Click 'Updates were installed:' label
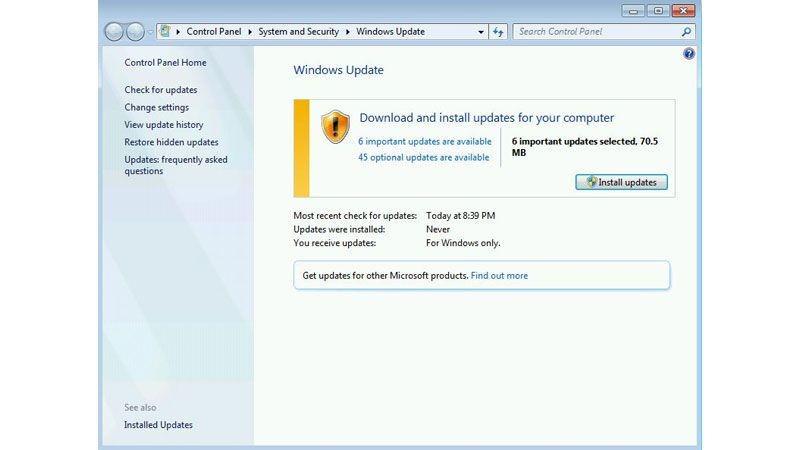Image resolution: width=800 pixels, height=450 pixels. click(x=339, y=230)
